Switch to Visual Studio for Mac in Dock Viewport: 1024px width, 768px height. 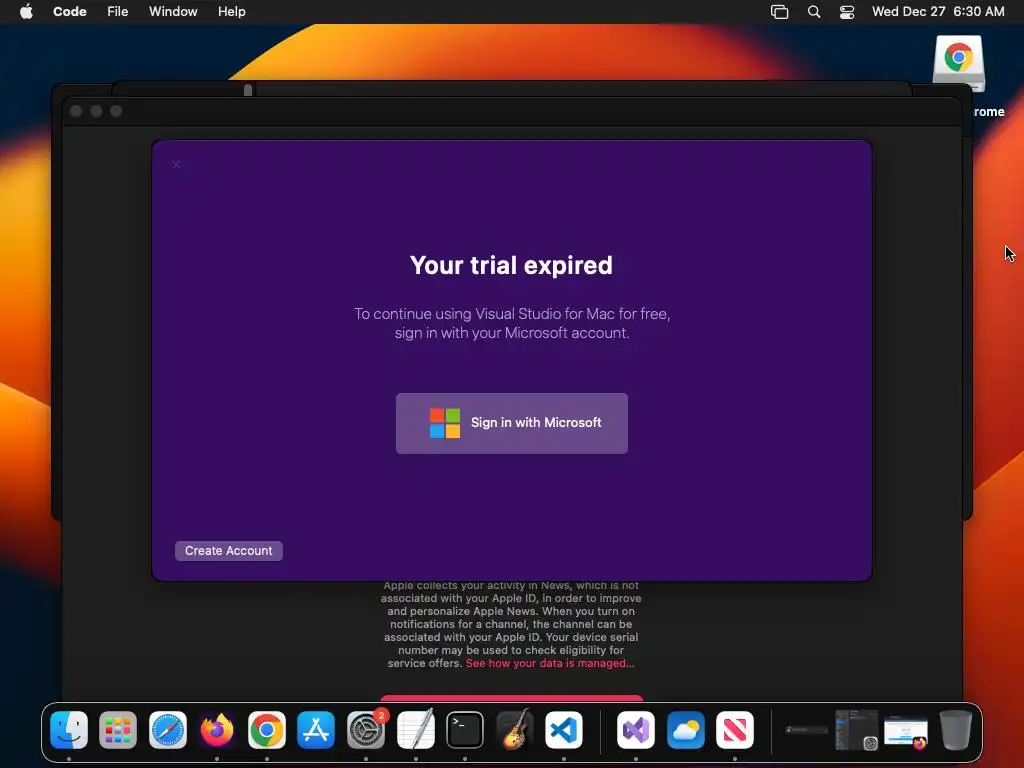point(636,730)
